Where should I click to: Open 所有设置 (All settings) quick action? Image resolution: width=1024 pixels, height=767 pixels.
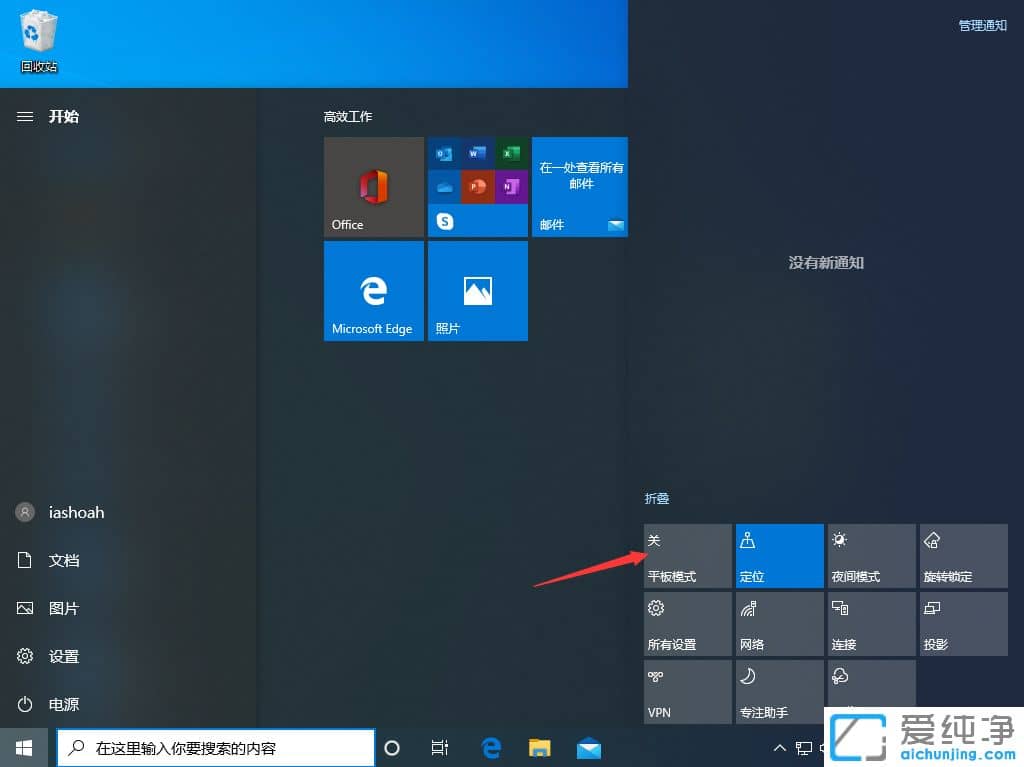(x=688, y=624)
